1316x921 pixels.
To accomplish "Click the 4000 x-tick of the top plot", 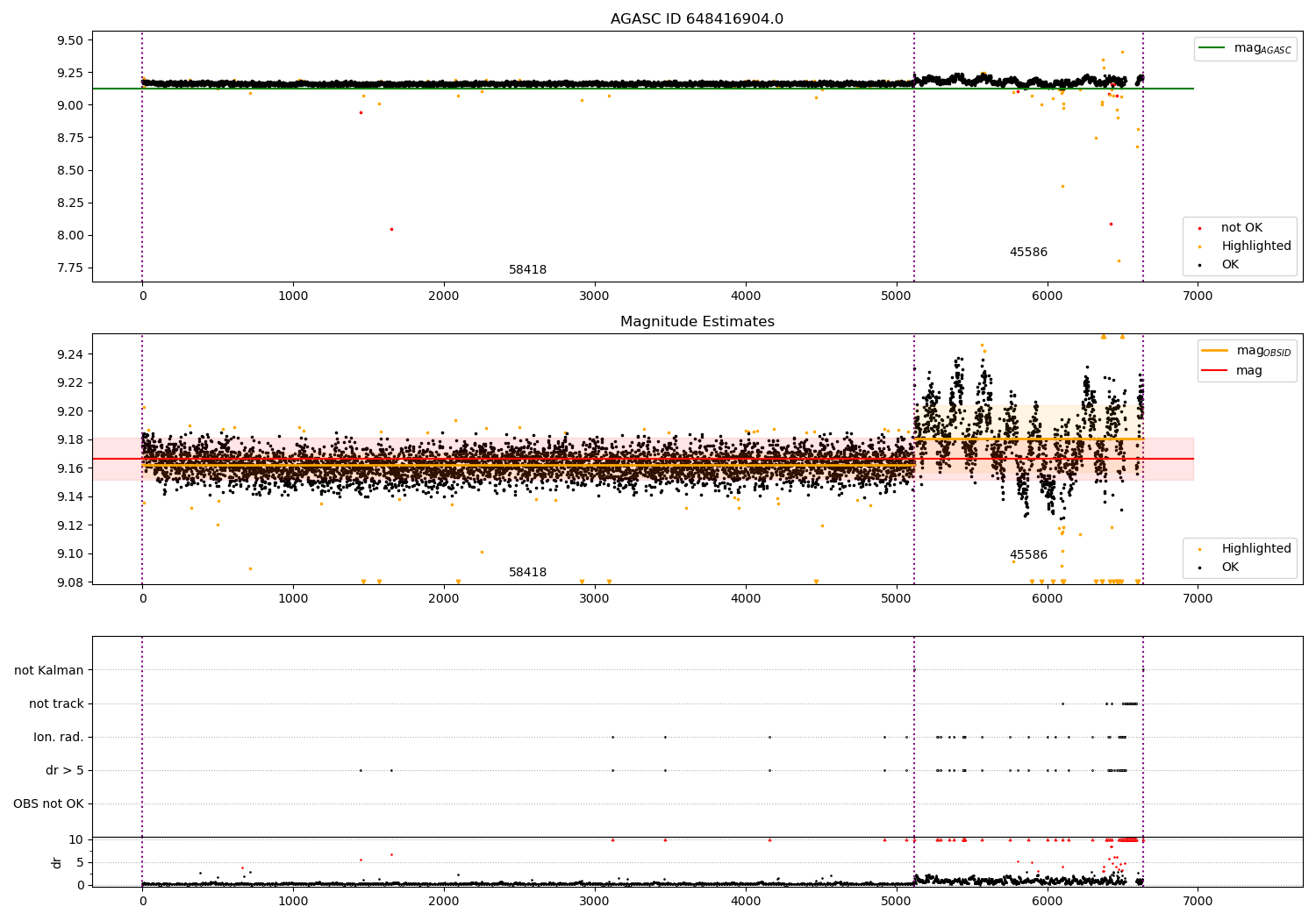I will [746, 296].
